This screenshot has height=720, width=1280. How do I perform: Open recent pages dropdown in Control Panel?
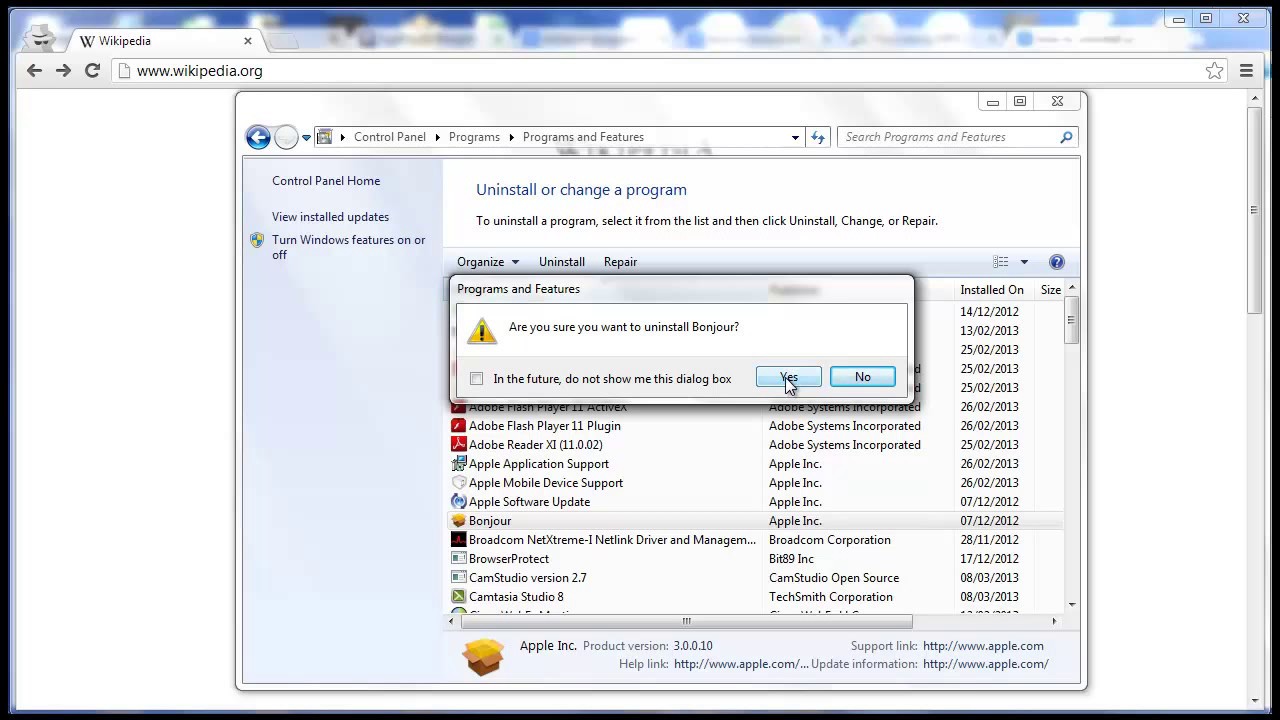[x=306, y=138]
